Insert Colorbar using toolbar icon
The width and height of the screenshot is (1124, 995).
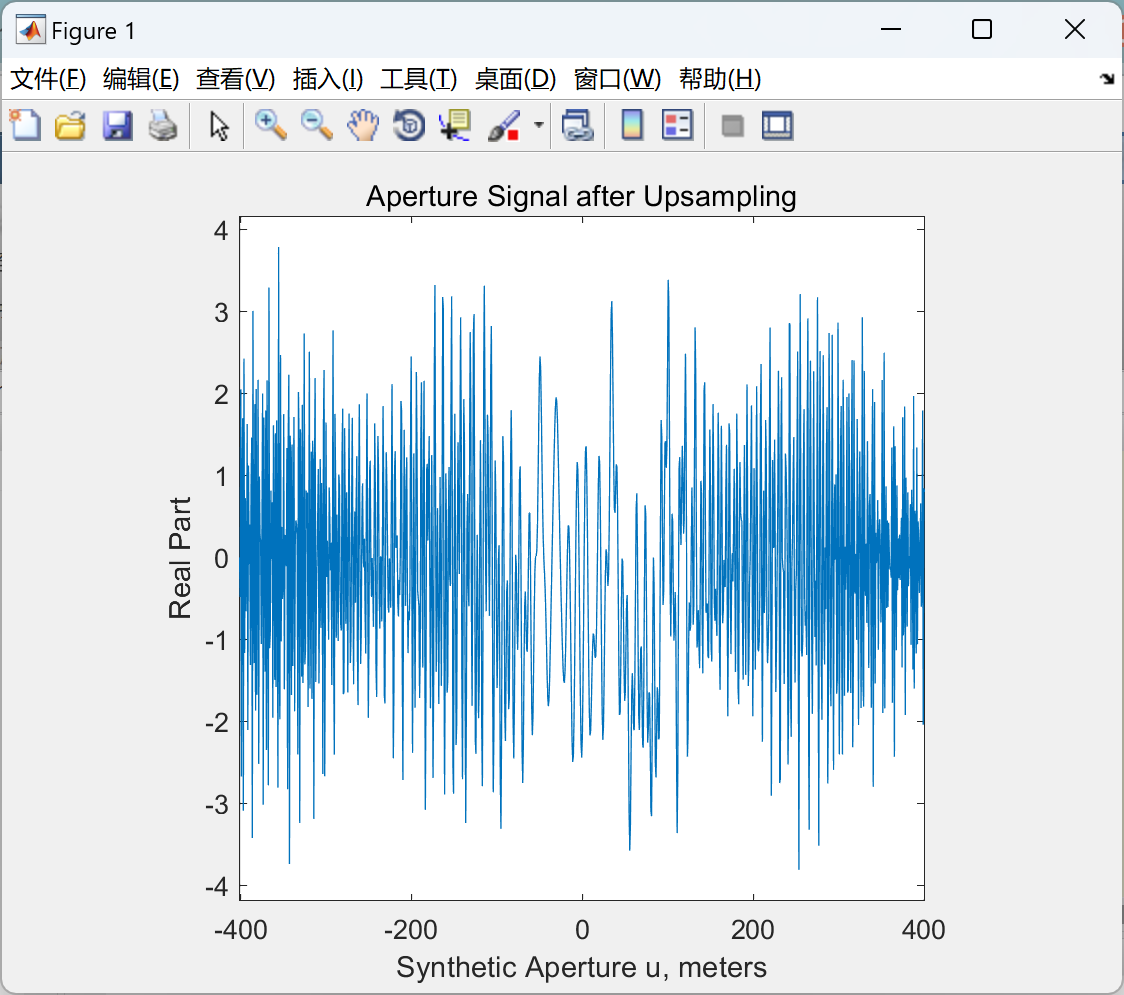632,125
